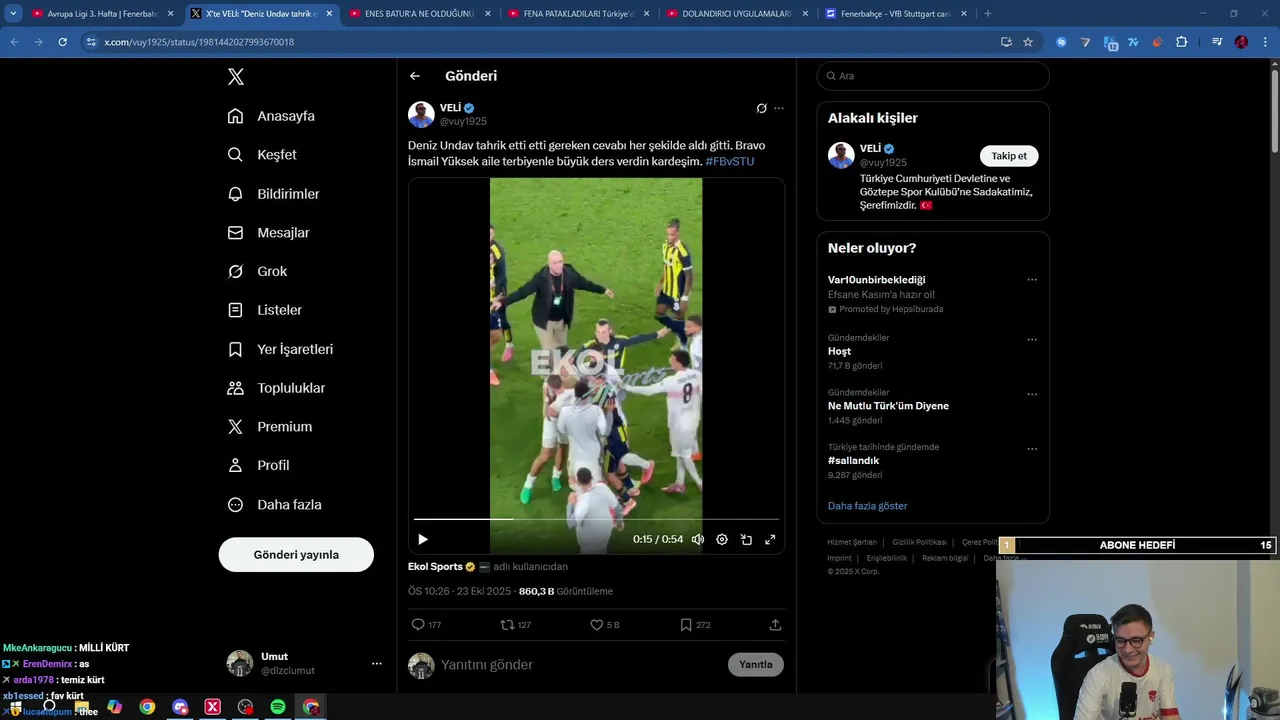Open options for the #sallandık trend
The height and width of the screenshot is (720, 1280).
click(1032, 449)
